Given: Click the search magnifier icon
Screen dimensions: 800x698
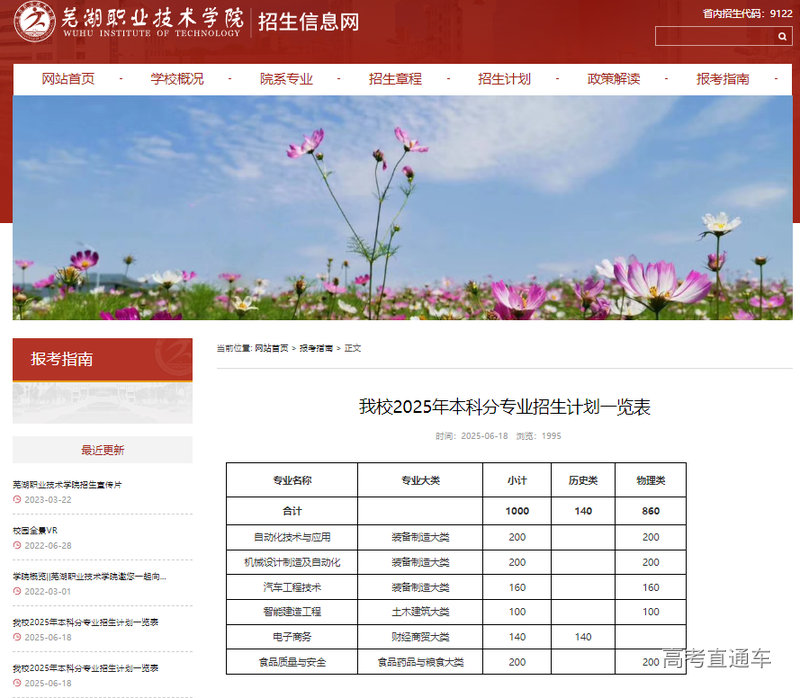Looking at the screenshot, I should point(782,36).
